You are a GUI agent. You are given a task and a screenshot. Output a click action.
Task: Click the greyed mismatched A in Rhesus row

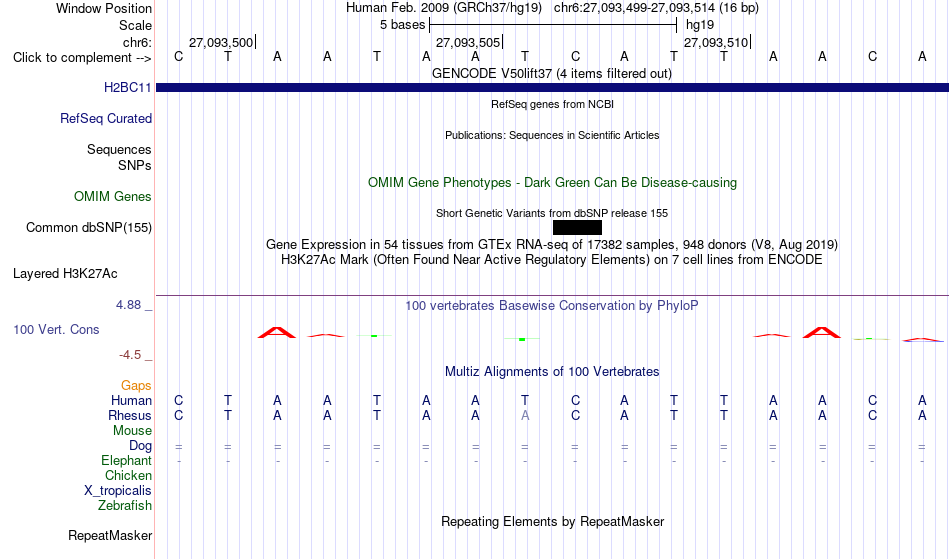[x=525, y=416]
